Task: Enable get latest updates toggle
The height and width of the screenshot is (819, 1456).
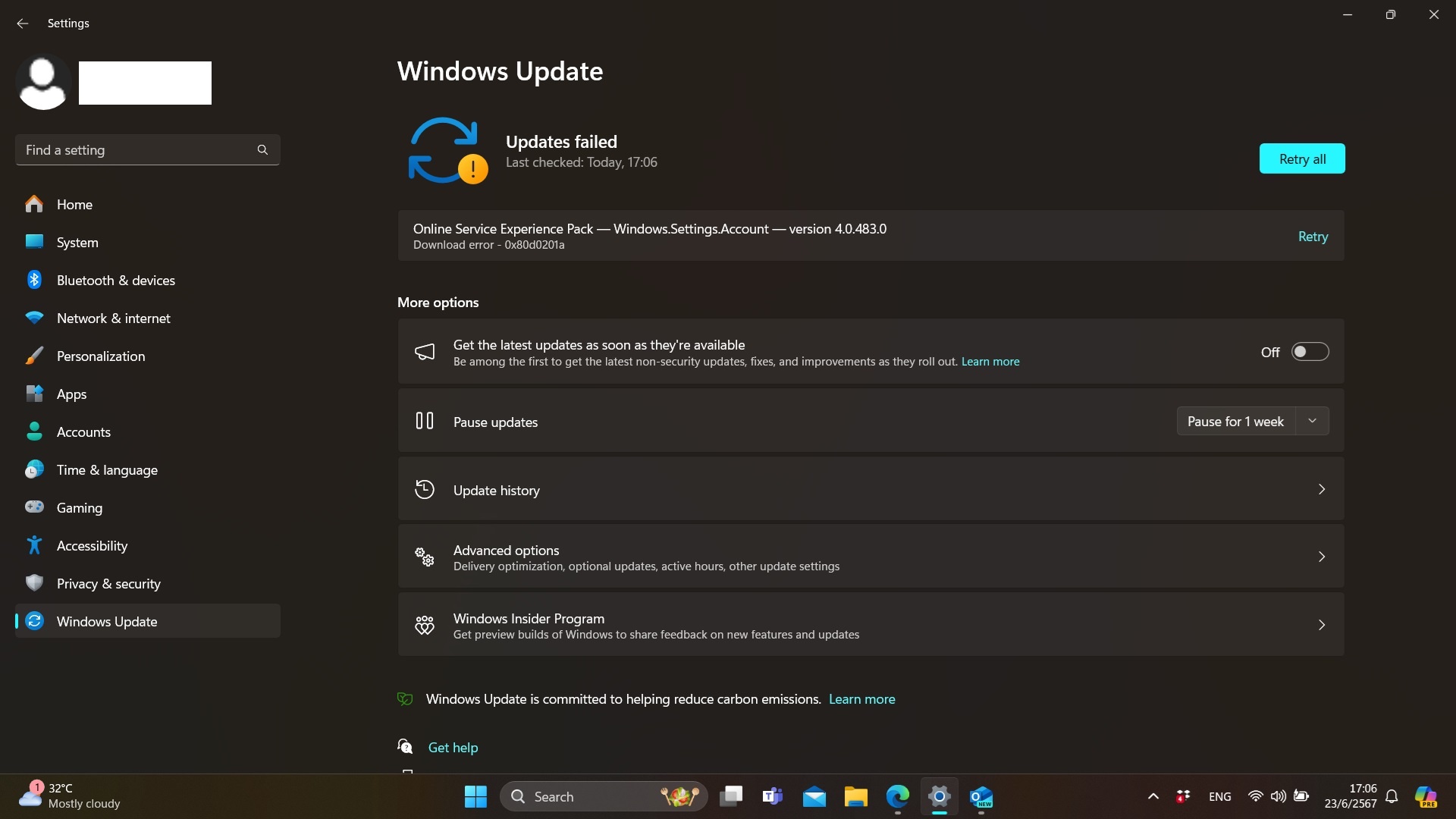Action: coord(1310,352)
